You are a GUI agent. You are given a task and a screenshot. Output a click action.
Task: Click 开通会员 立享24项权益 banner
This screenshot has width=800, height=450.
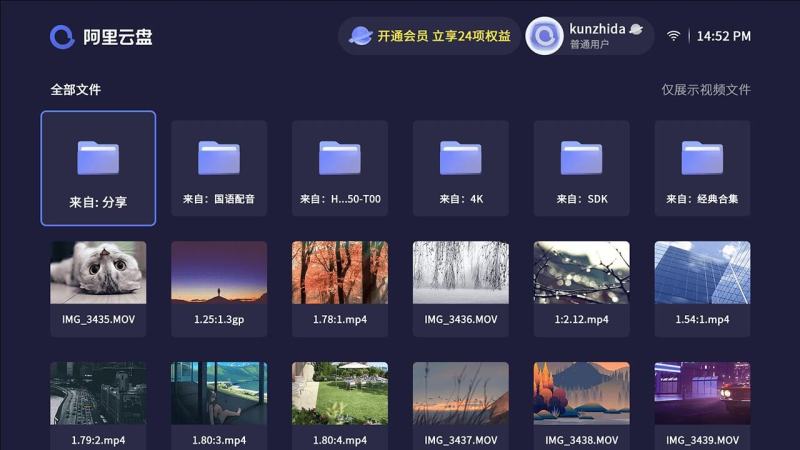(443, 36)
